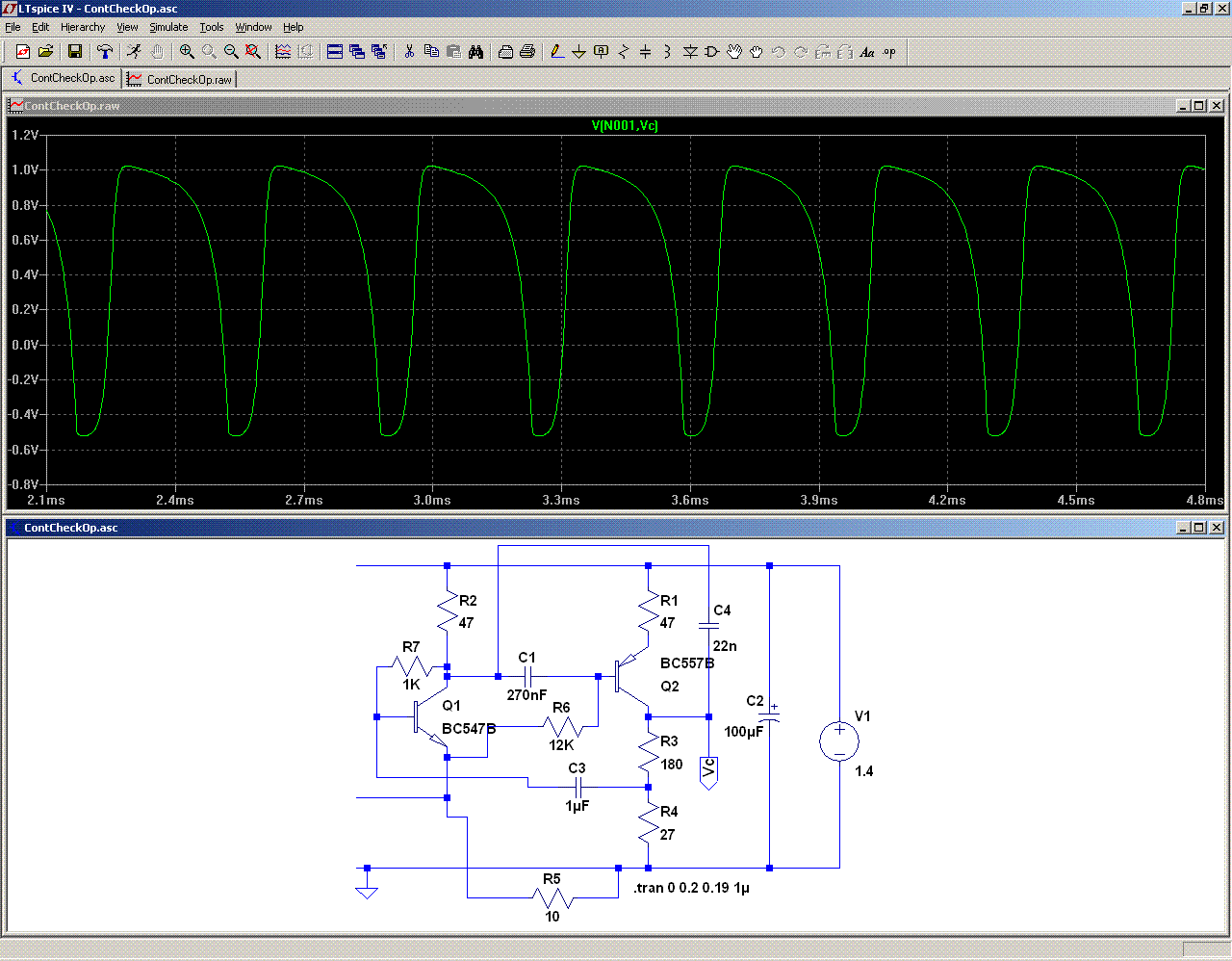Select the Capacitor placement tool

pos(645,52)
